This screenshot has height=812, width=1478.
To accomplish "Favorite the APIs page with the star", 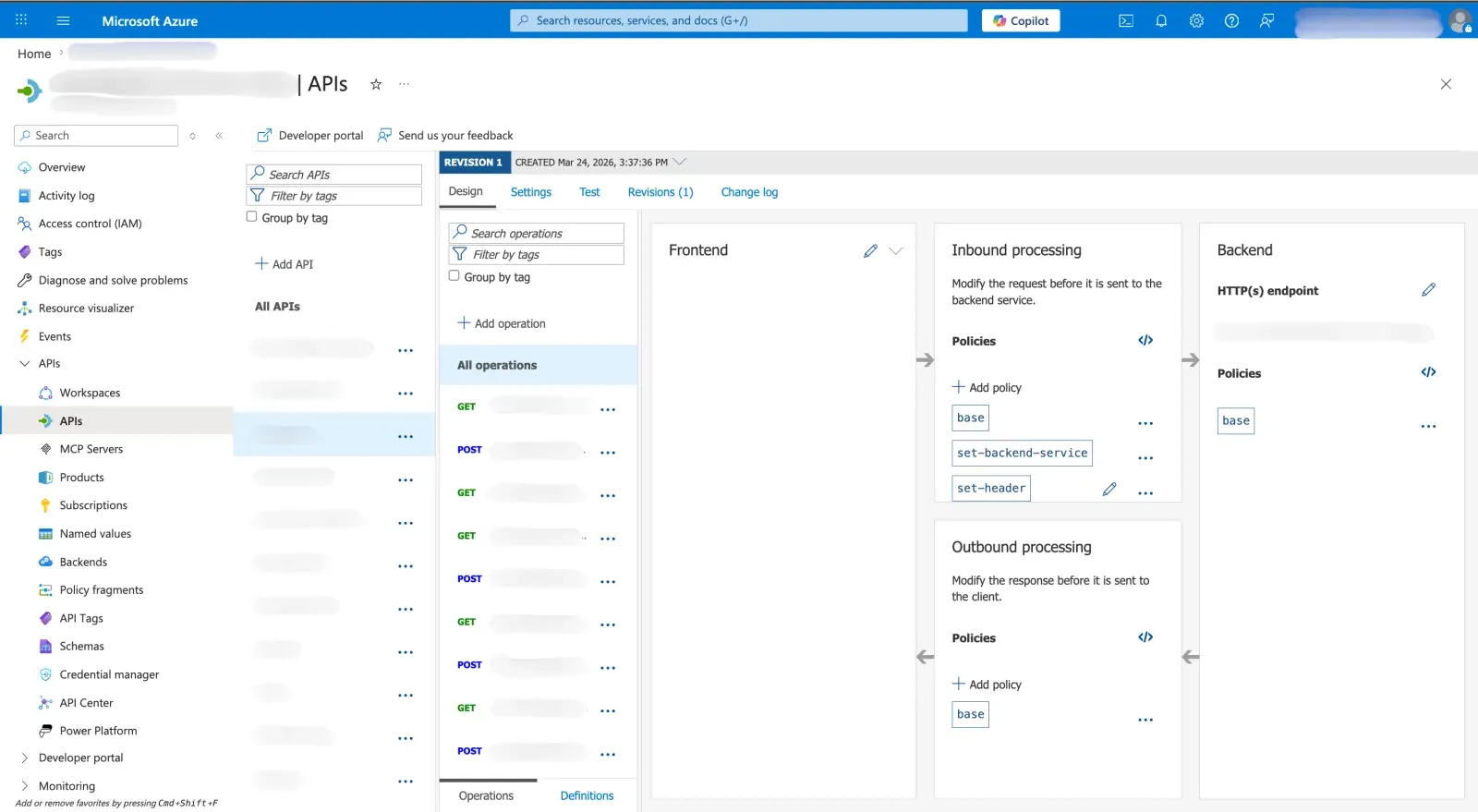I will pos(376,84).
